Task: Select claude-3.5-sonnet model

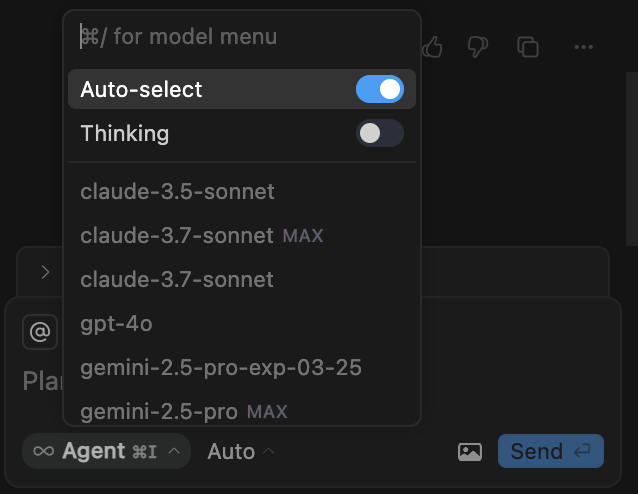Action: pyautogui.click(x=177, y=191)
